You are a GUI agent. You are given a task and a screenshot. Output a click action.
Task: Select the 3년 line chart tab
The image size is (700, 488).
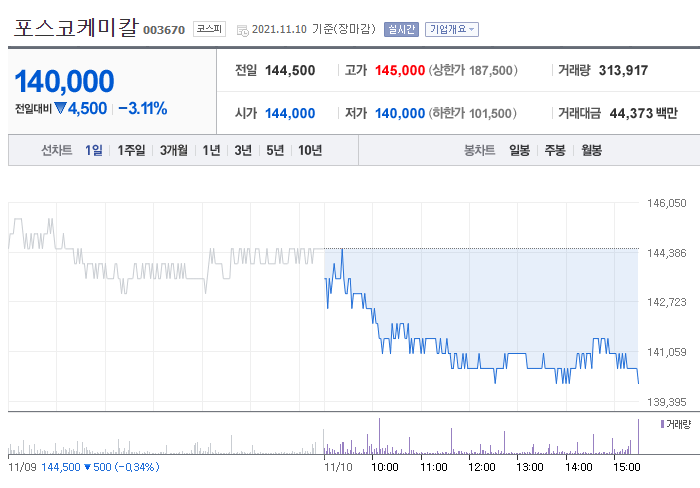pos(243,150)
